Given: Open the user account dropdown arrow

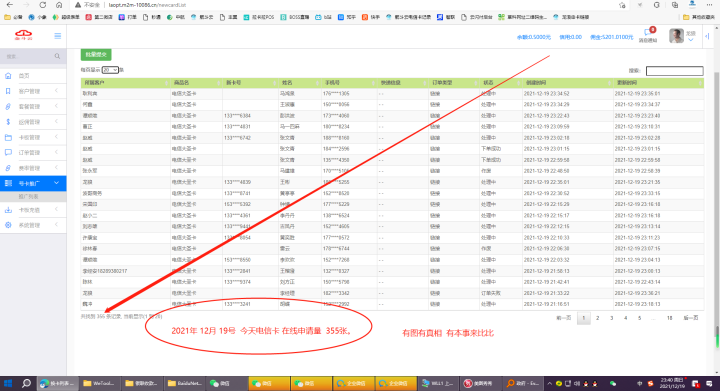Looking at the screenshot, I should [x=691, y=40].
